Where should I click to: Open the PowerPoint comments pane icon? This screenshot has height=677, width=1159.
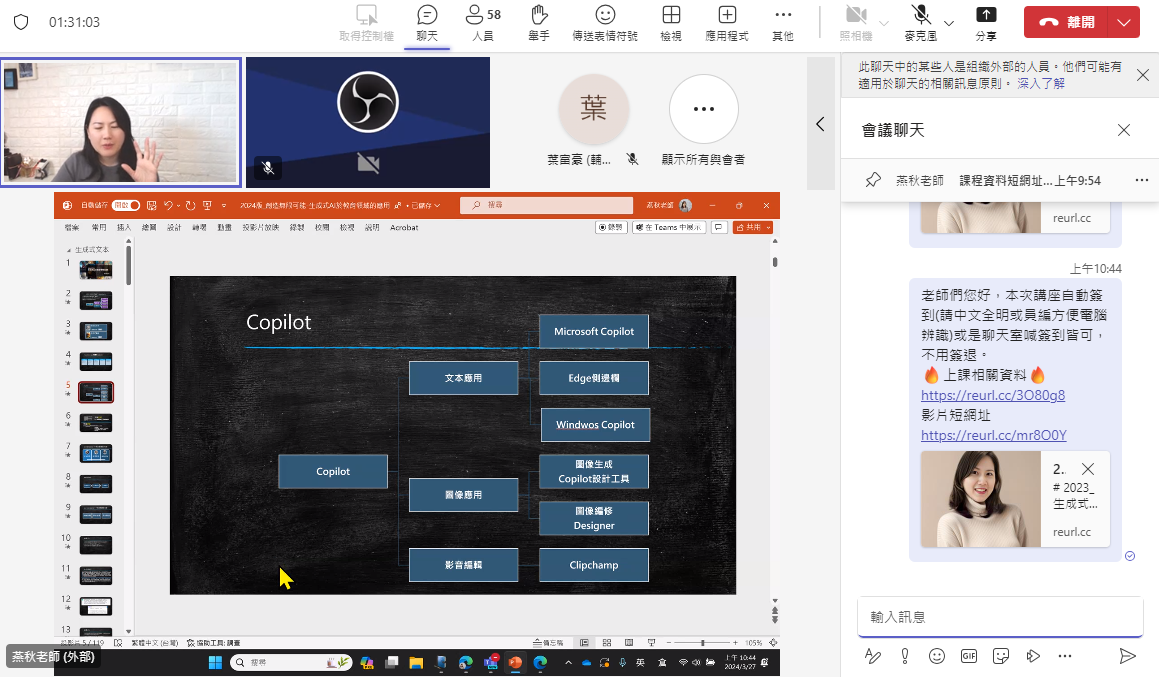pyautogui.click(x=718, y=228)
